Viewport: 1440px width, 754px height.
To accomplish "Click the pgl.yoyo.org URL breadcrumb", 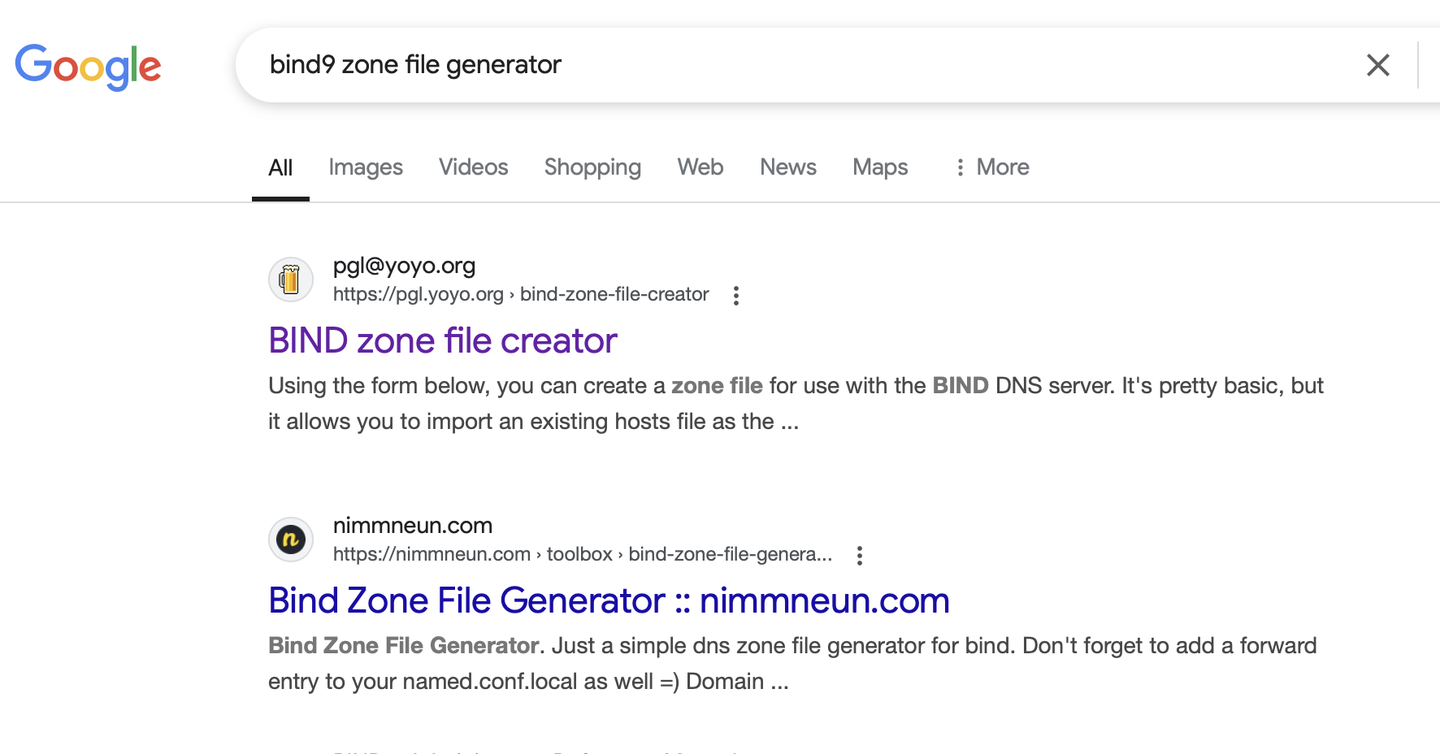I will 520,295.
